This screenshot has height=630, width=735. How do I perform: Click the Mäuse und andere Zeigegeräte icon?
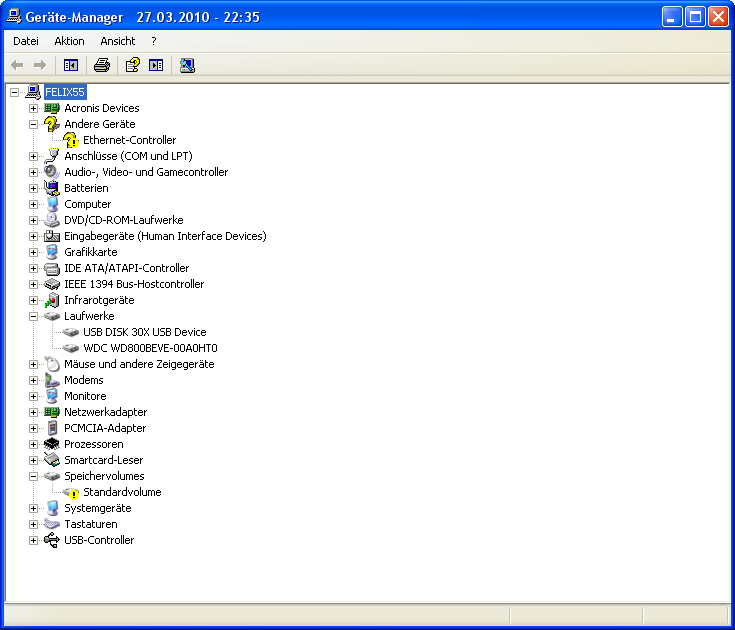pyautogui.click(x=52, y=364)
